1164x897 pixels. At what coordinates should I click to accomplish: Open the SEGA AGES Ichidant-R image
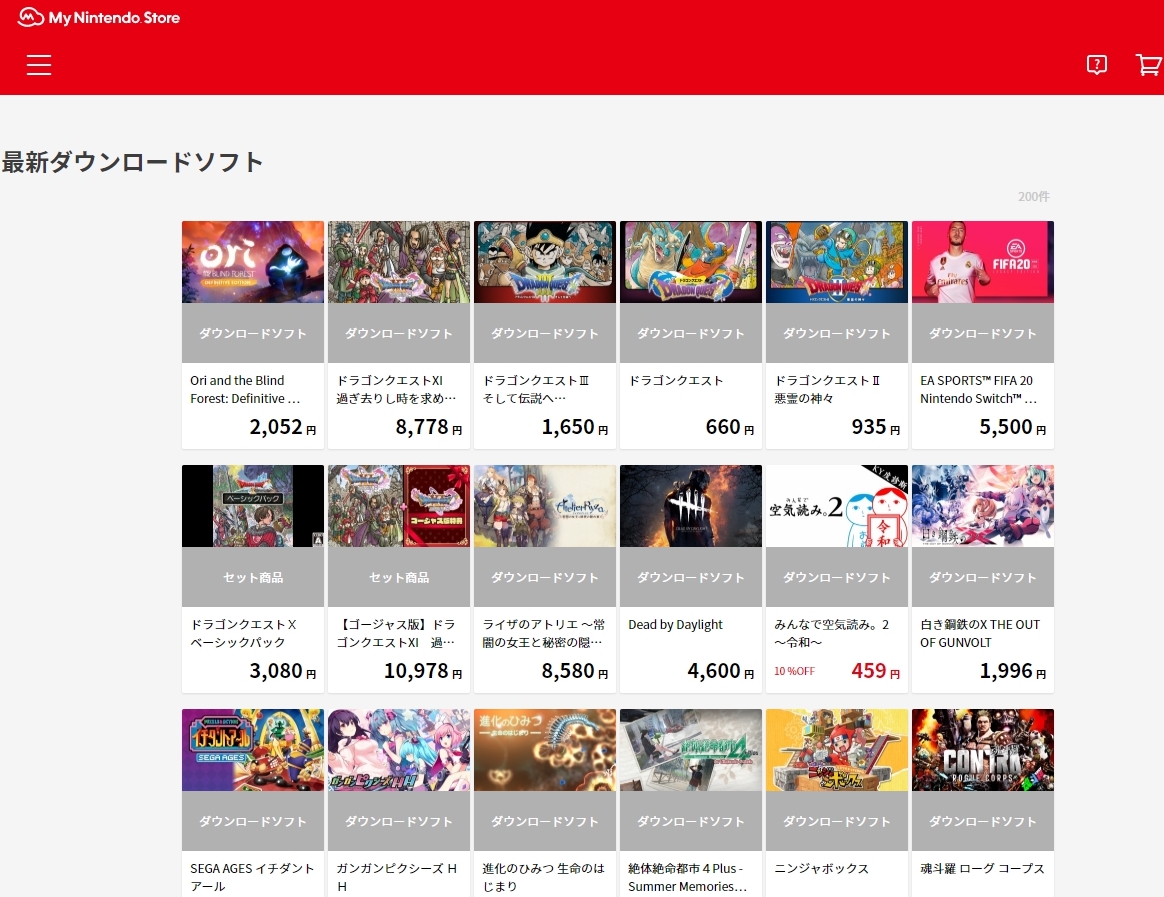coord(252,750)
